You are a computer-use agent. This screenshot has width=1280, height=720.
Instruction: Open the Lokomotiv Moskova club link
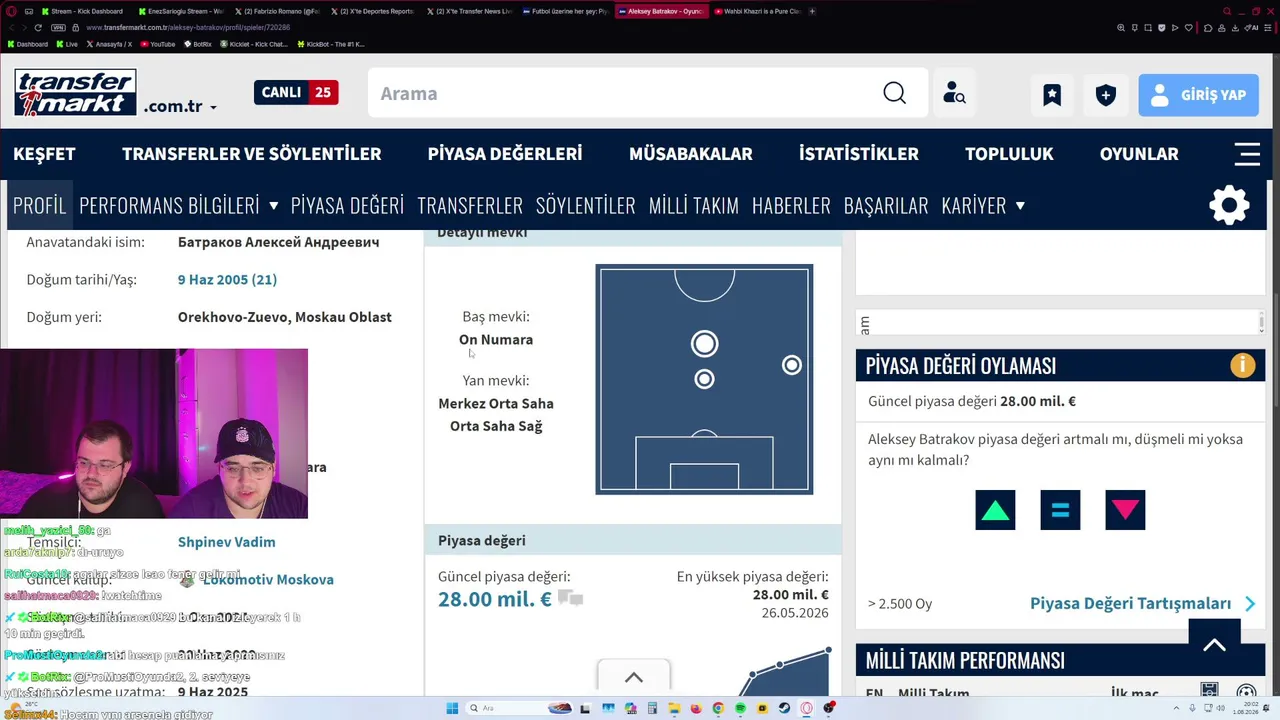point(268,580)
